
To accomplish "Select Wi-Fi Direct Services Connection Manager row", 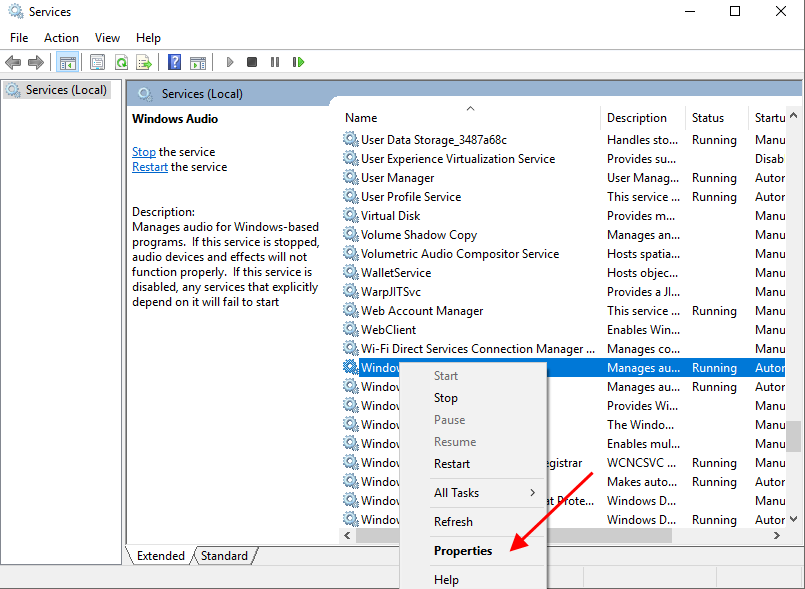I will (477, 349).
